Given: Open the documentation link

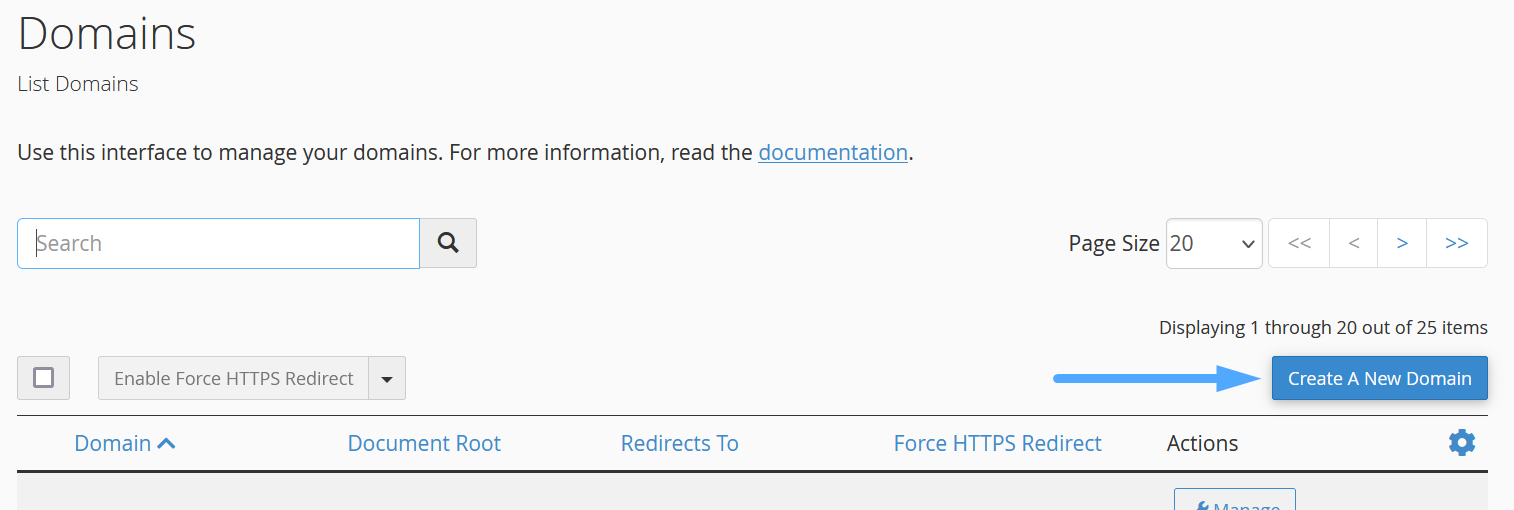Looking at the screenshot, I should (x=833, y=153).
